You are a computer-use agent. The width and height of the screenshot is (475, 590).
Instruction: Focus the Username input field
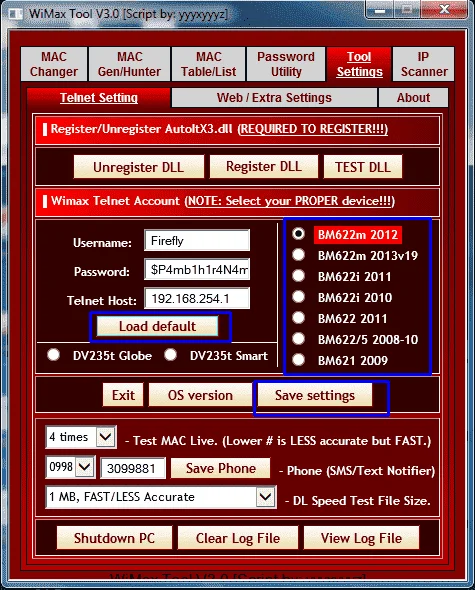[x=197, y=240]
